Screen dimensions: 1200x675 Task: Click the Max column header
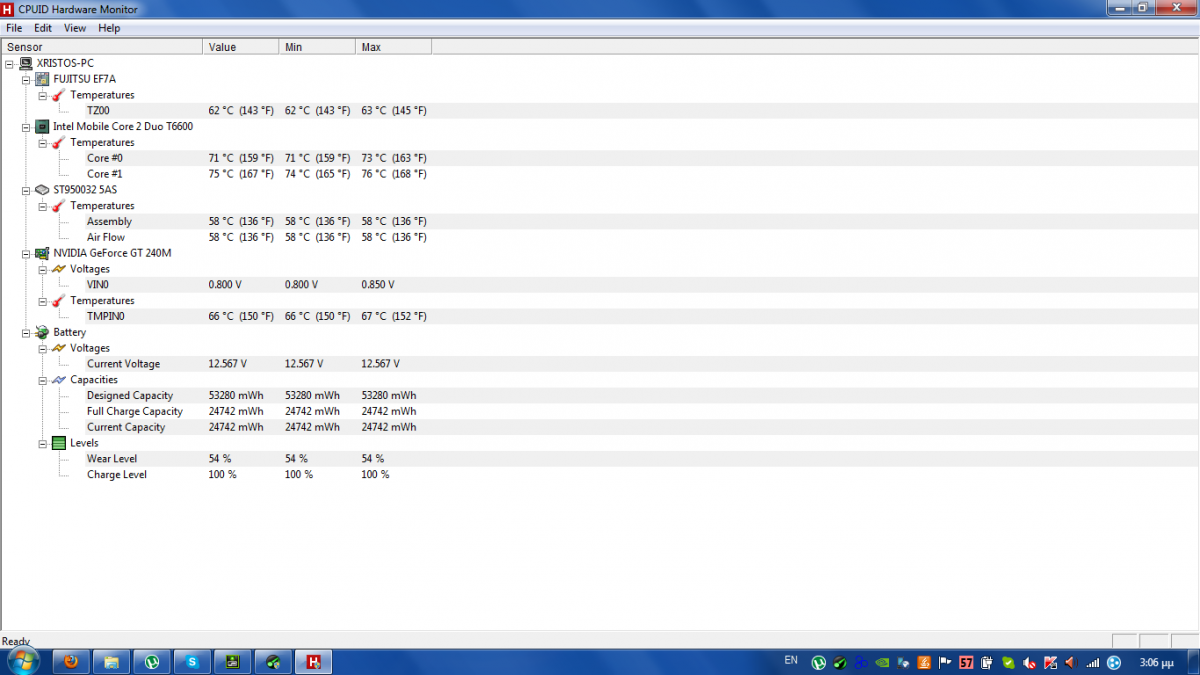click(393, 47)
